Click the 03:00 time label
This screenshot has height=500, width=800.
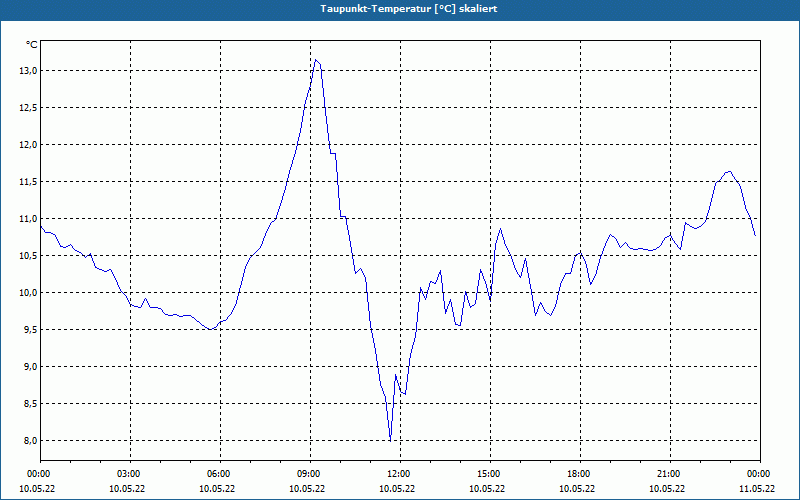tap(131, 474)
